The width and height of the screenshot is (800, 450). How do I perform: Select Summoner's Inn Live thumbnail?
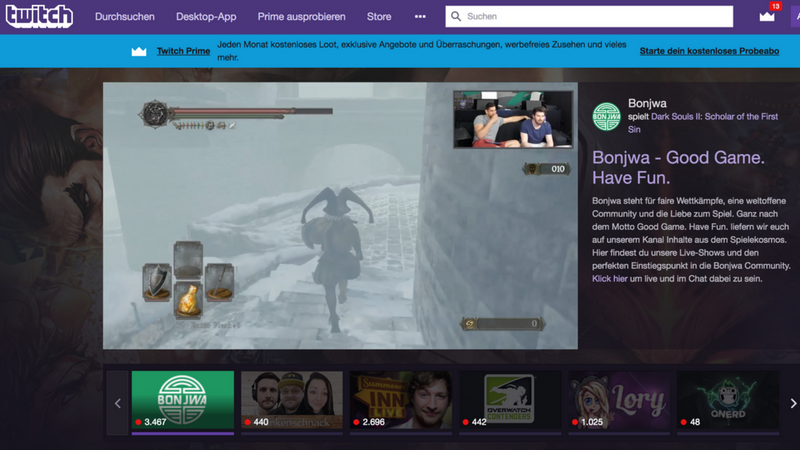tap(401, 400)
